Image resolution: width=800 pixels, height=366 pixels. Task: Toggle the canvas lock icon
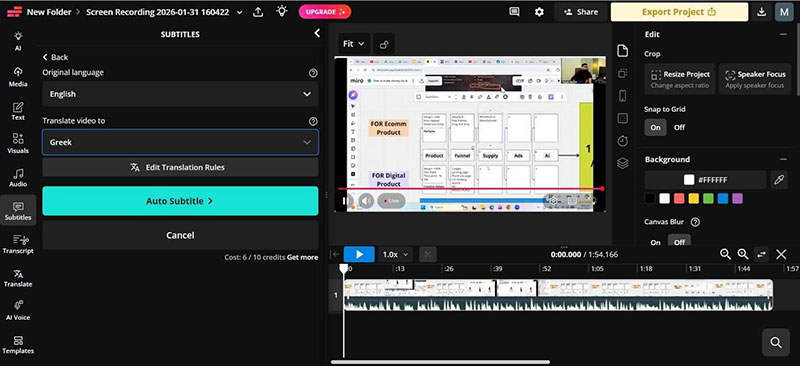click(384, 44)
